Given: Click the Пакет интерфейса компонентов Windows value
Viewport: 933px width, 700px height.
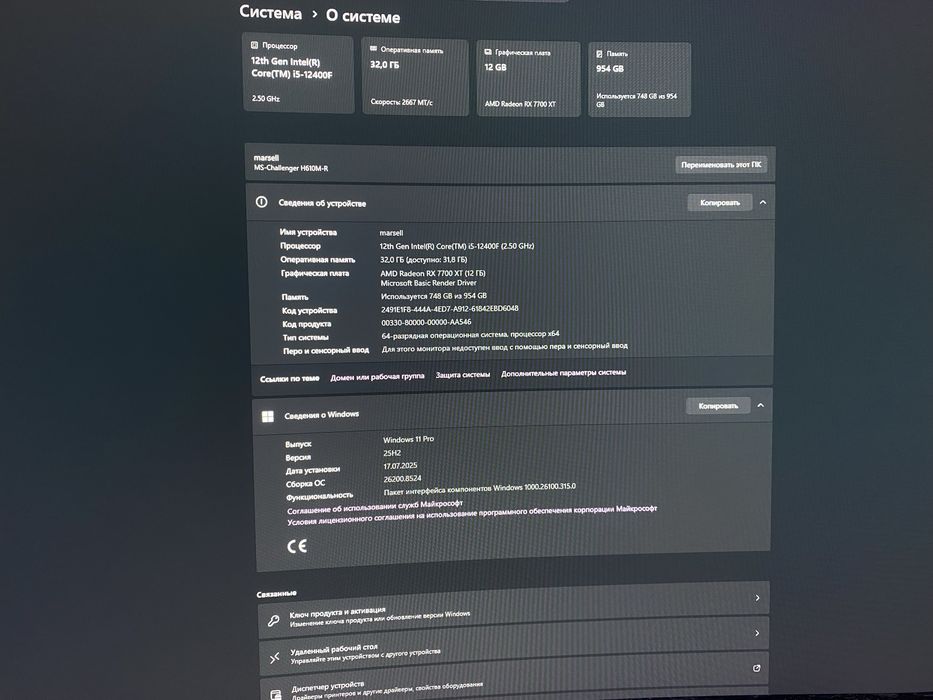Looking at the screenshot, I should pyautogui.click(x=480, y=489).
